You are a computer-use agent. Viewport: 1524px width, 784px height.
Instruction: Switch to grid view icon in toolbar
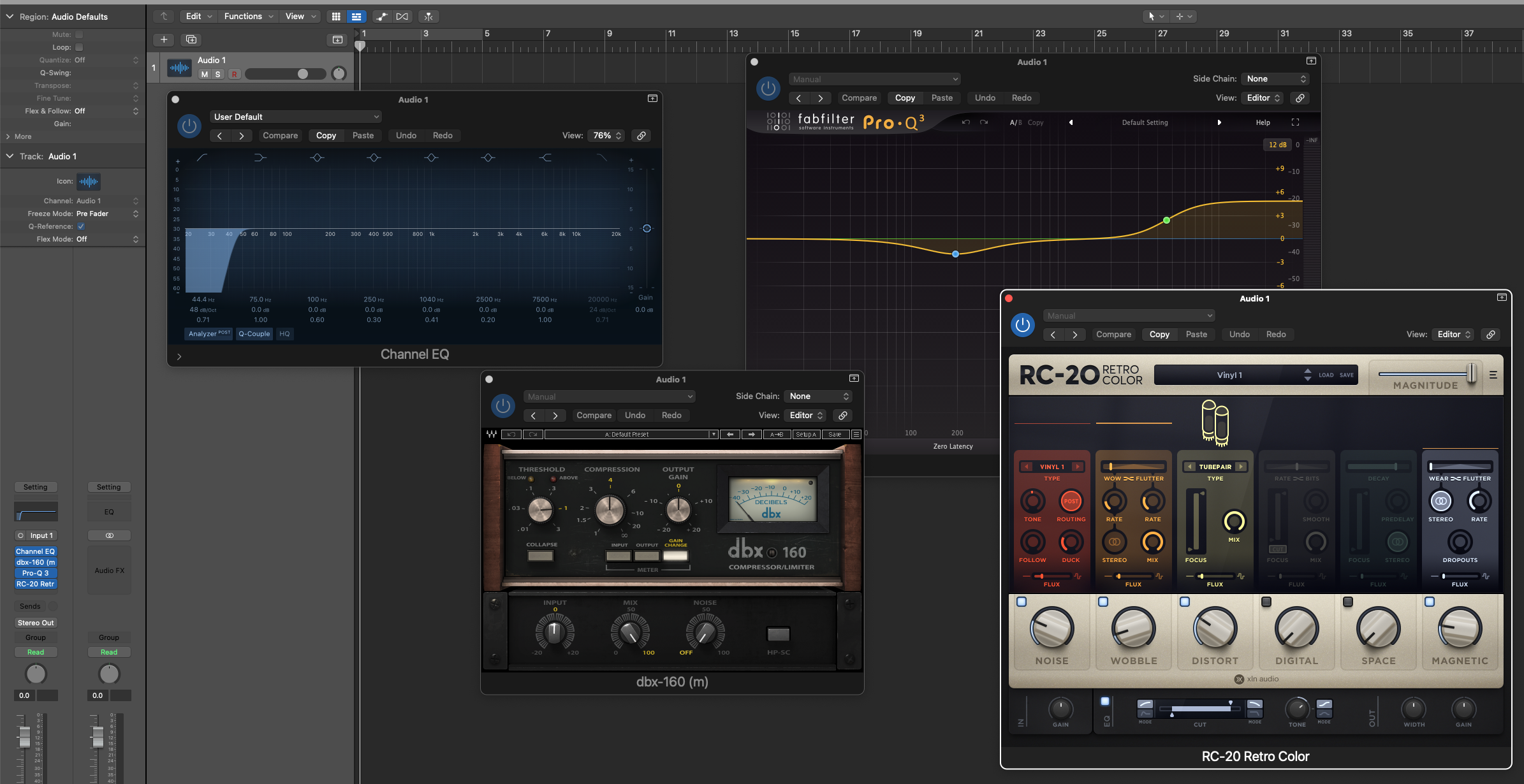coord(336,17)
